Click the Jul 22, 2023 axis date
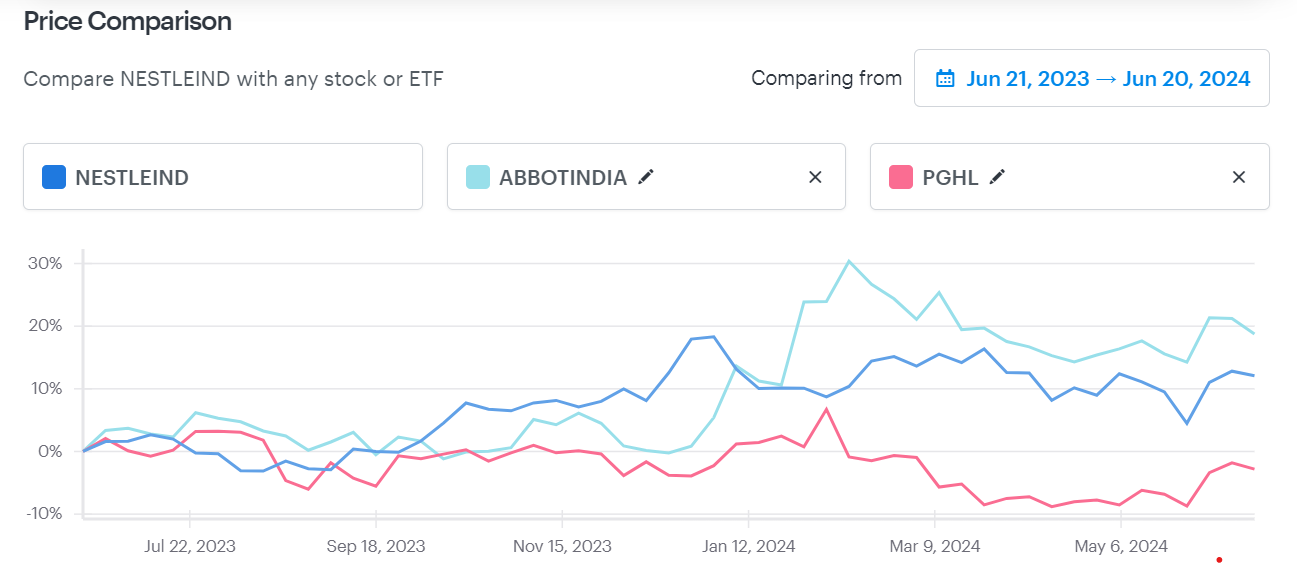1297x586 pixels. tap(189, 546)
